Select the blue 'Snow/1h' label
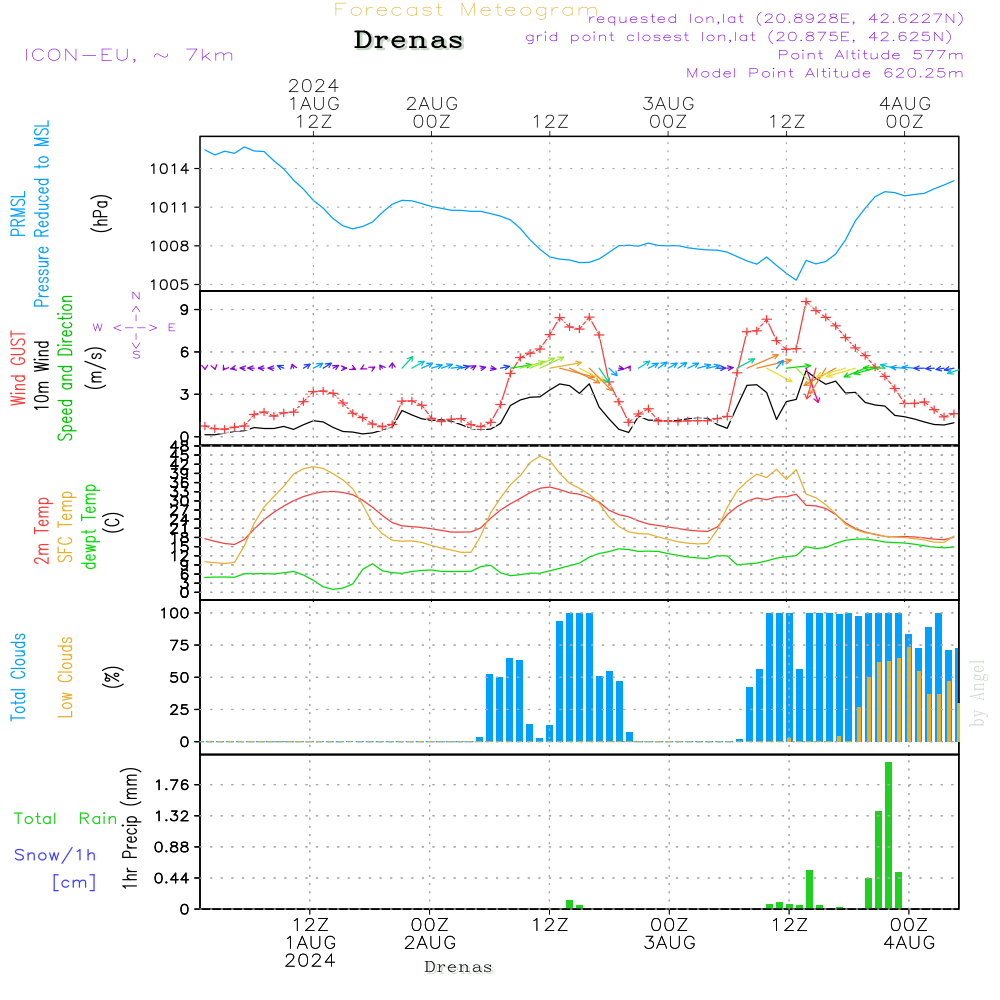Image resolution: width=1000 pixels, height=1000 pixels. pyautogui.click(x=55, y=855)
